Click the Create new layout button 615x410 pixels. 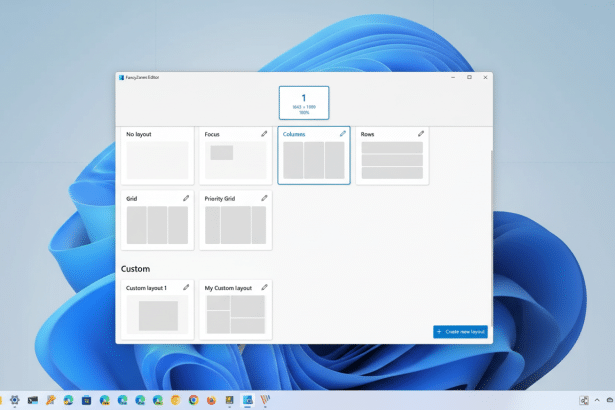click(460, 332)
